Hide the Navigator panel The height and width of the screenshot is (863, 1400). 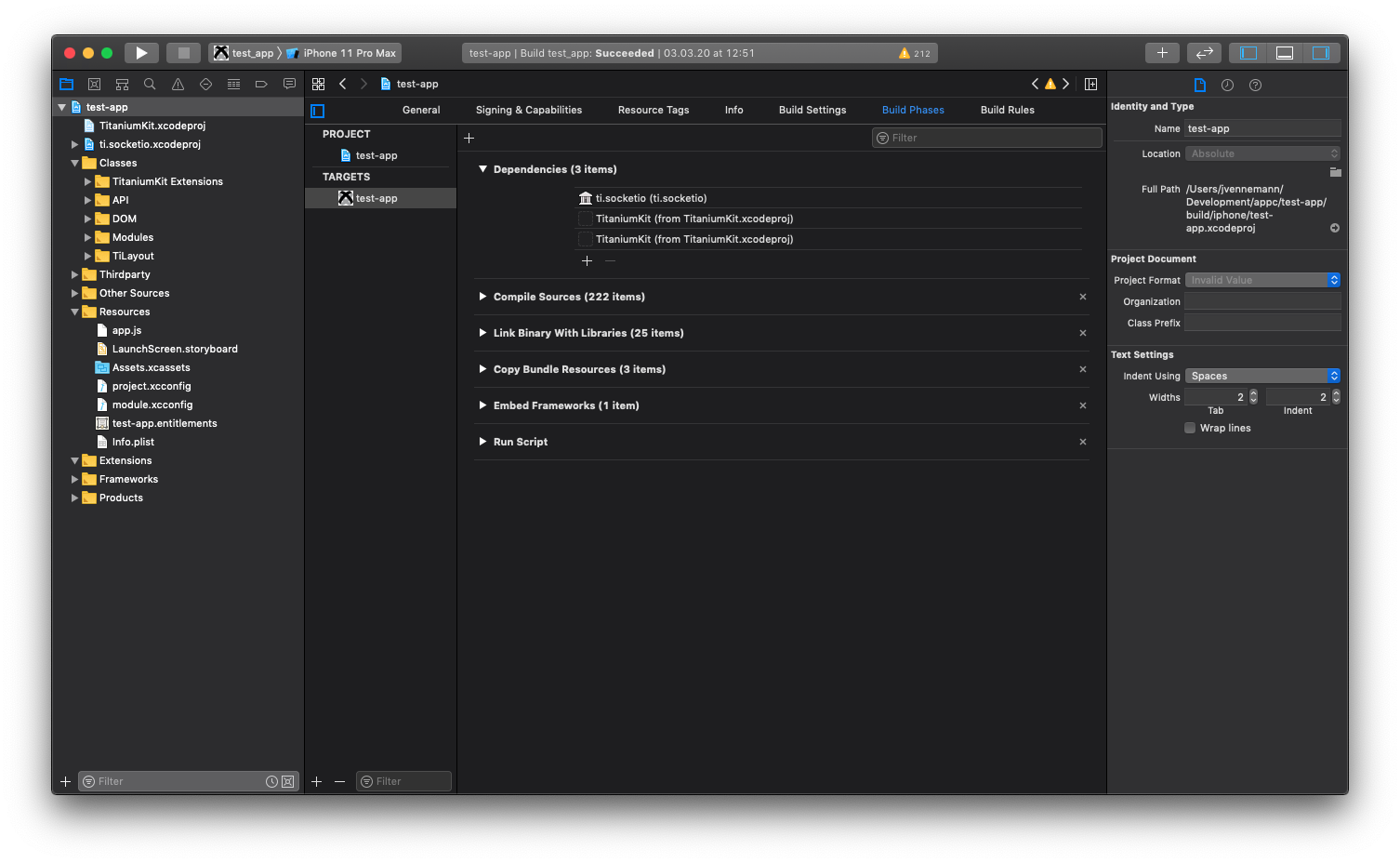[x=1248, y=53]
